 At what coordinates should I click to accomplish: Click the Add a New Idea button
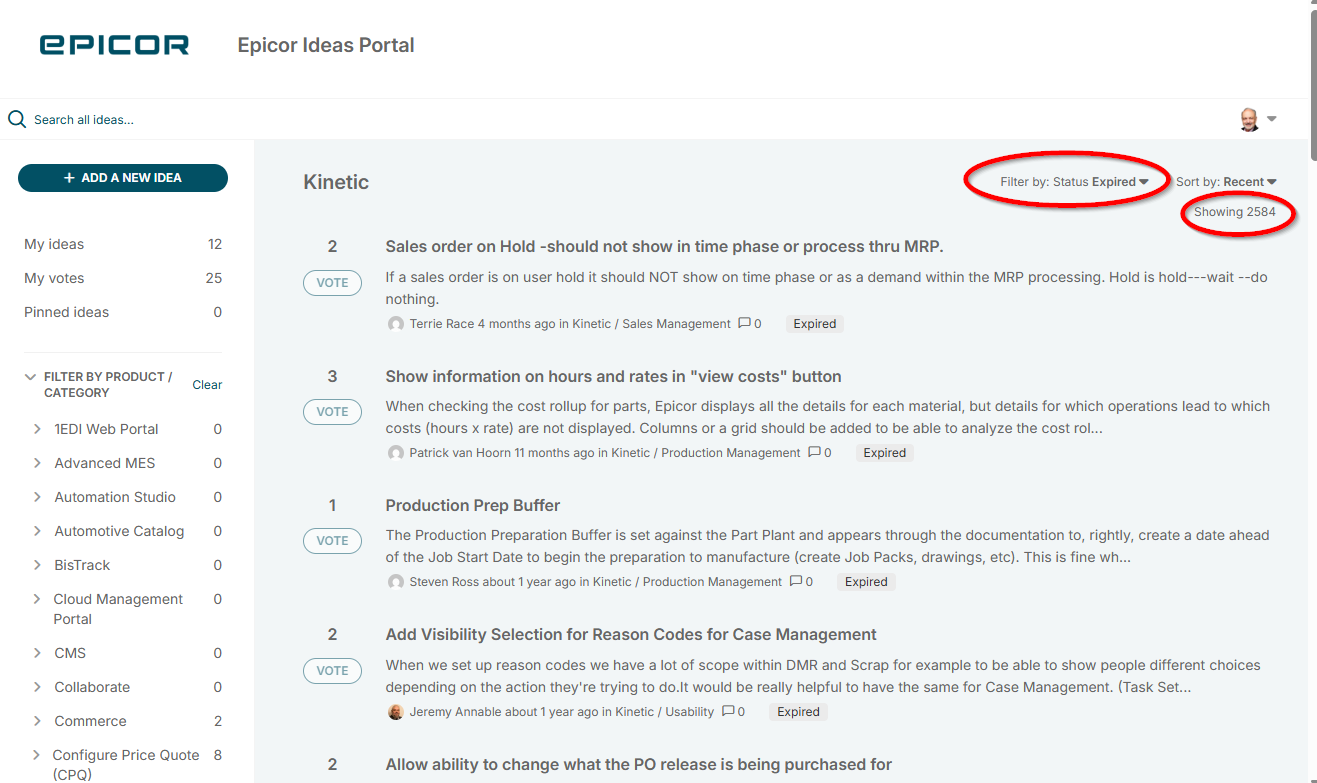pos(123,178)
